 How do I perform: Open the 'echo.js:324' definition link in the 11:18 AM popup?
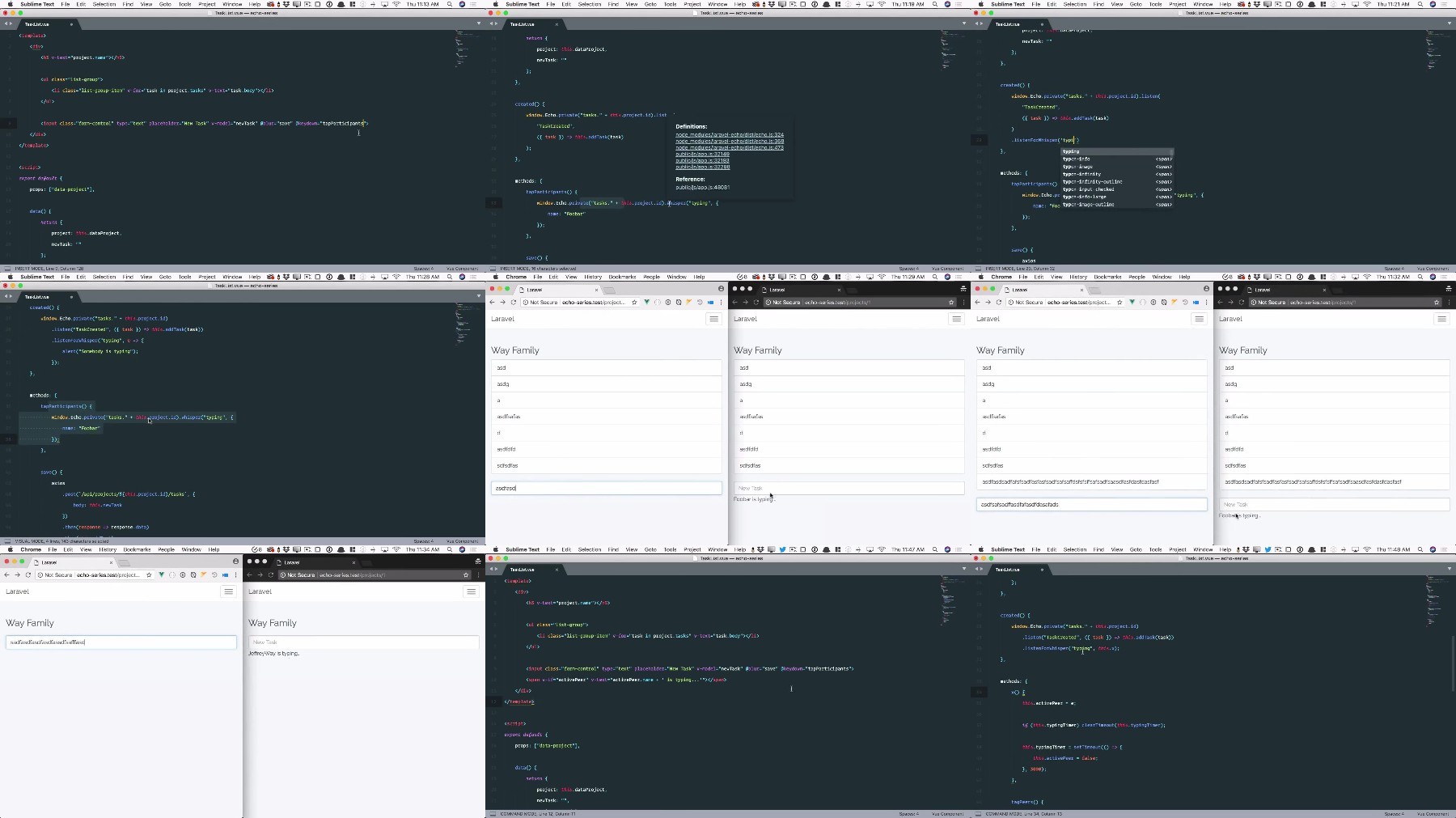point(730,135)
